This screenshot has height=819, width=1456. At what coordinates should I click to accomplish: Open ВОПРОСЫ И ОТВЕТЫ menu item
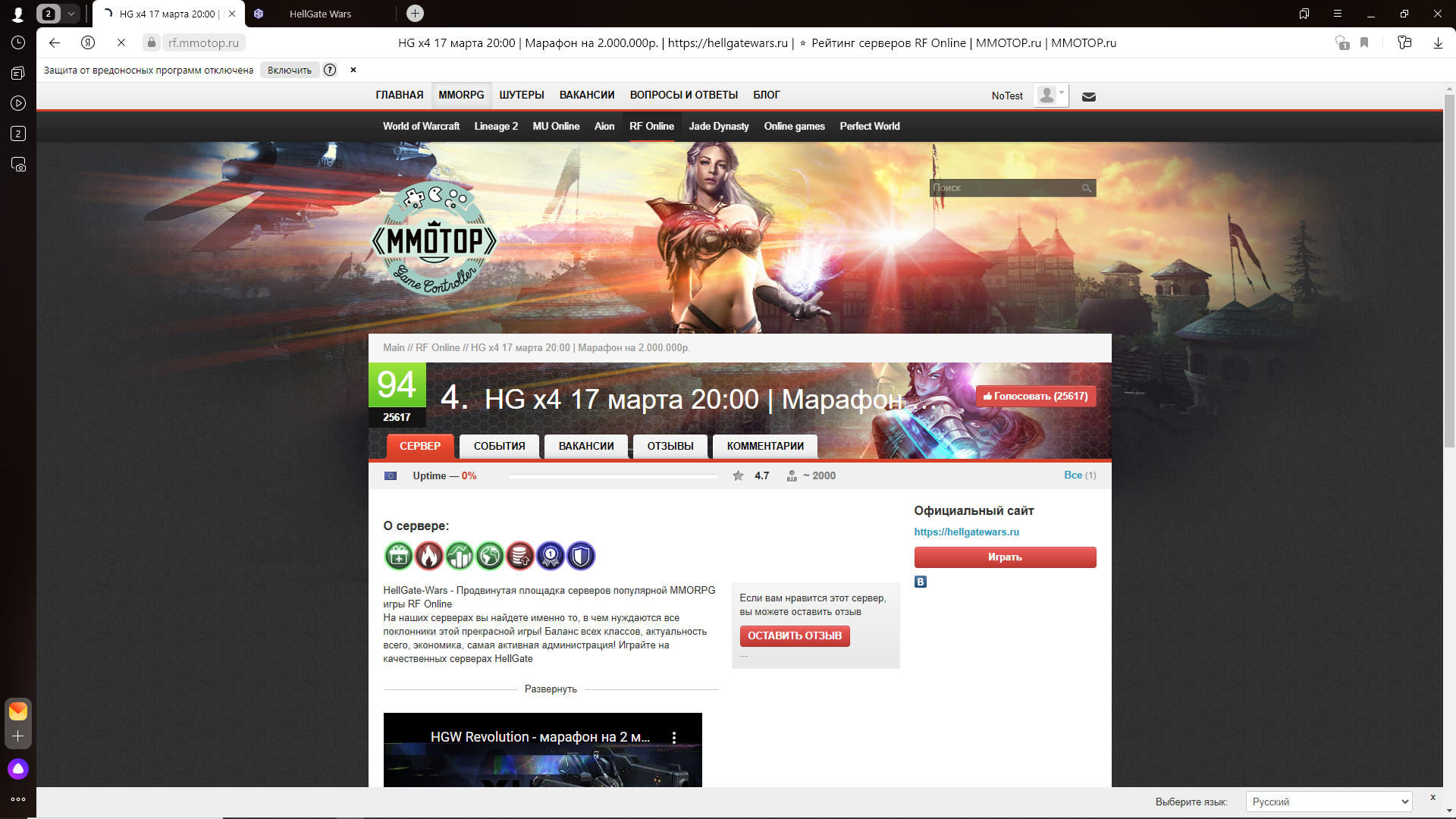point(684,95)
